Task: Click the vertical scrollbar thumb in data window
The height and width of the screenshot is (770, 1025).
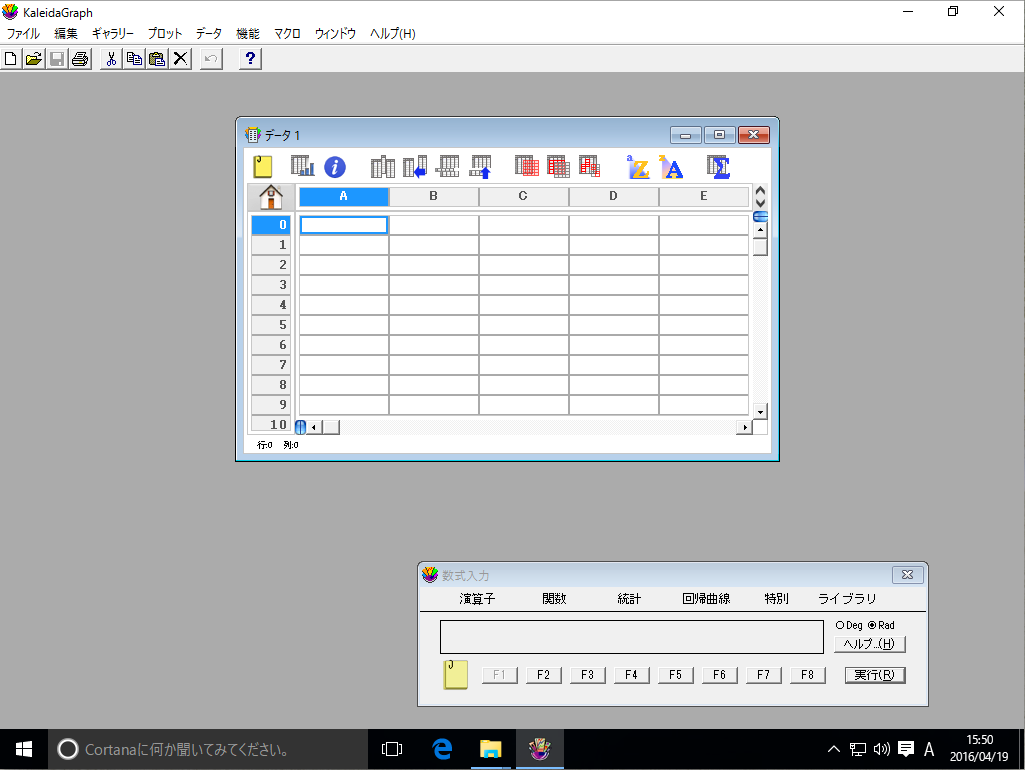Action: [x=760, y=247]
